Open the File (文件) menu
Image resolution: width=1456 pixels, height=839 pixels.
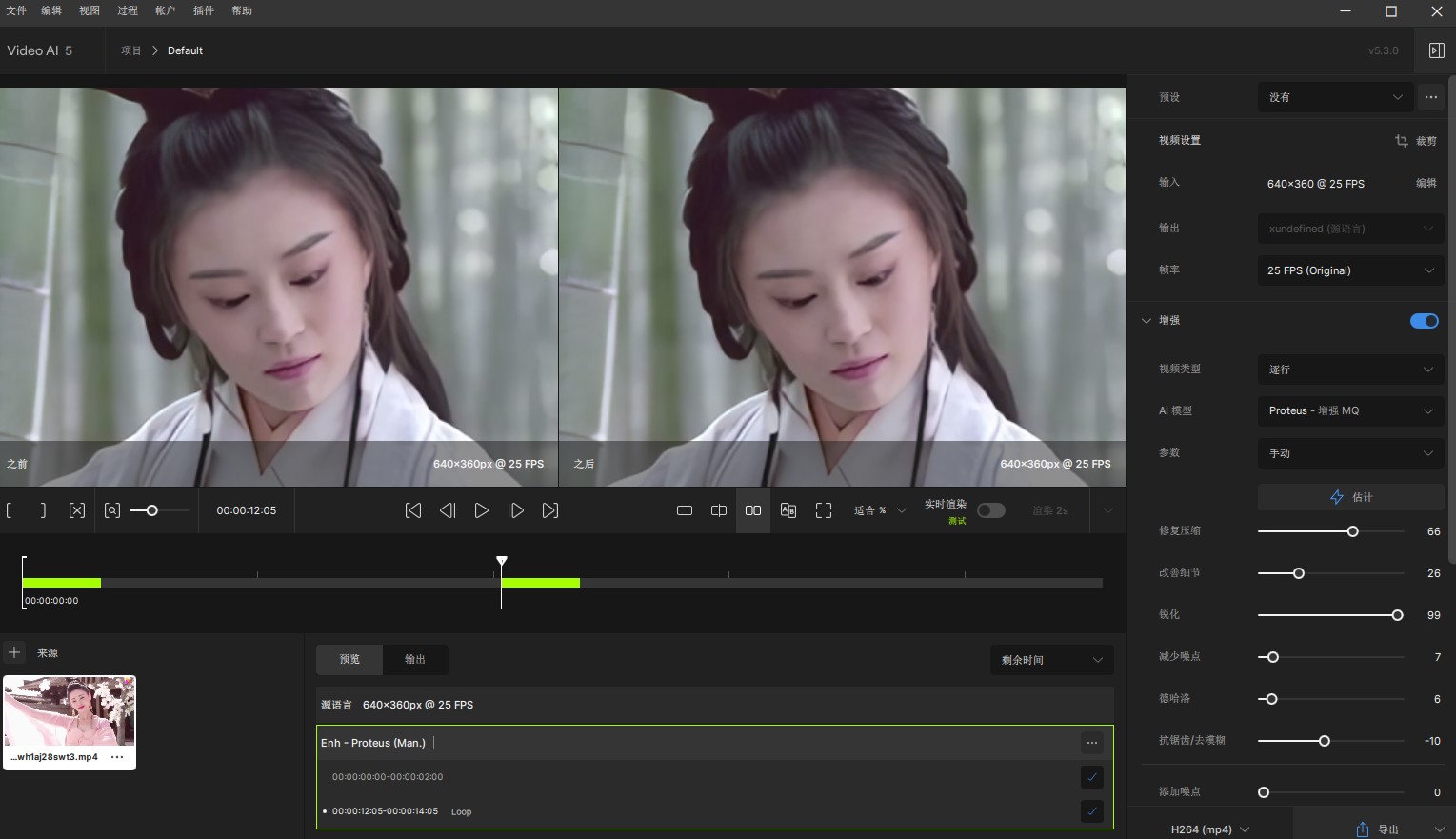(x=16, y=10)
